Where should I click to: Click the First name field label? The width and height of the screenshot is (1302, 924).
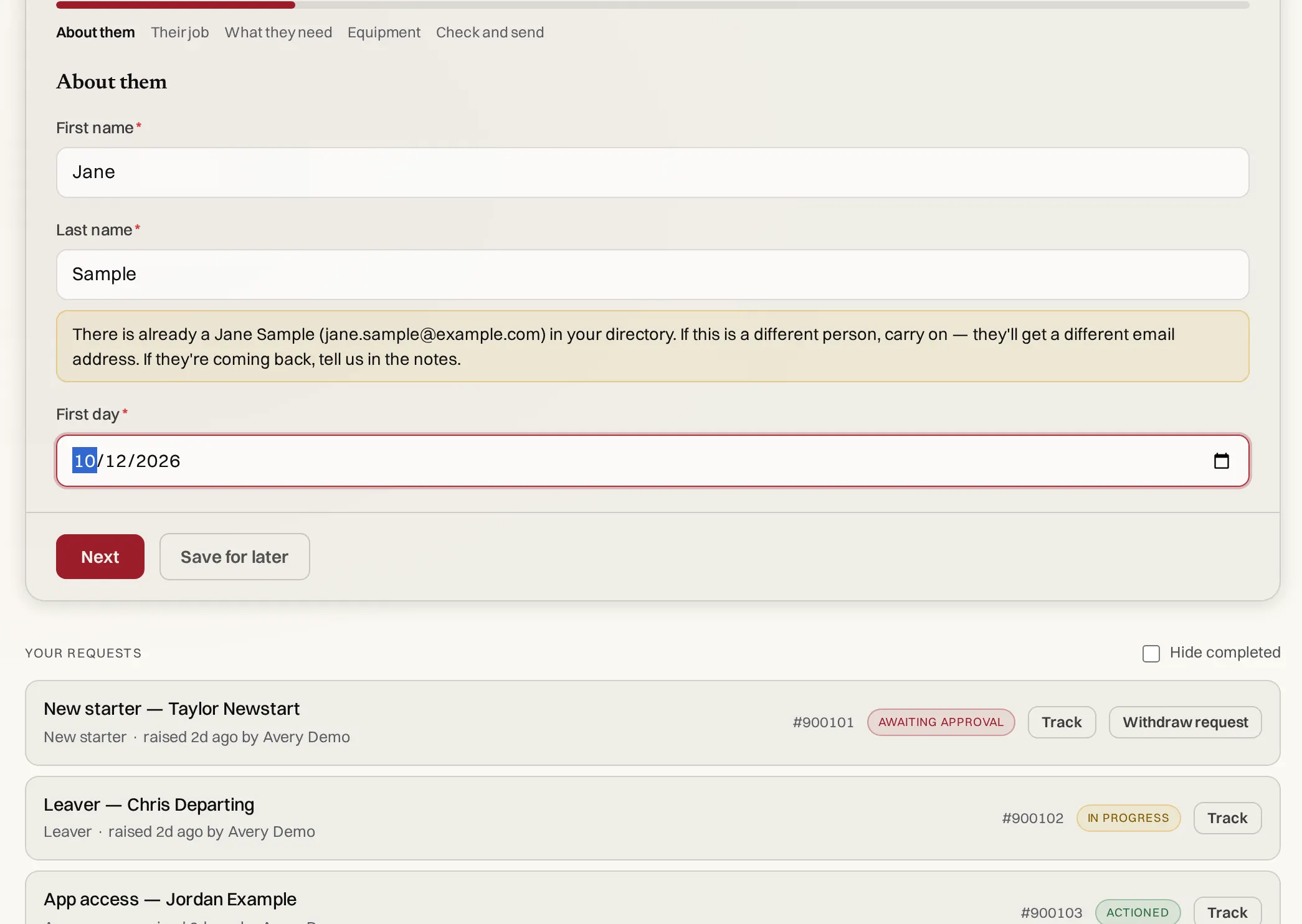click(98, 128)
